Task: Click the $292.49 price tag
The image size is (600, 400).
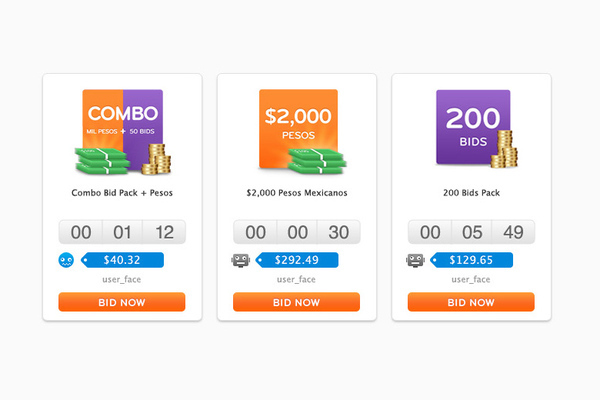Action: (x=297, y=260)
